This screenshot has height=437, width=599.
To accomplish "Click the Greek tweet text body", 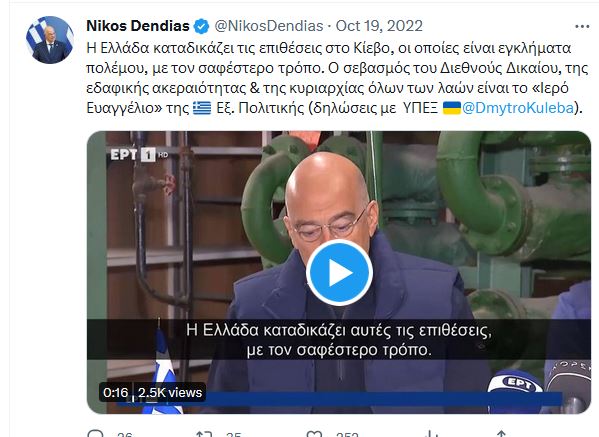I will point(336,78).
